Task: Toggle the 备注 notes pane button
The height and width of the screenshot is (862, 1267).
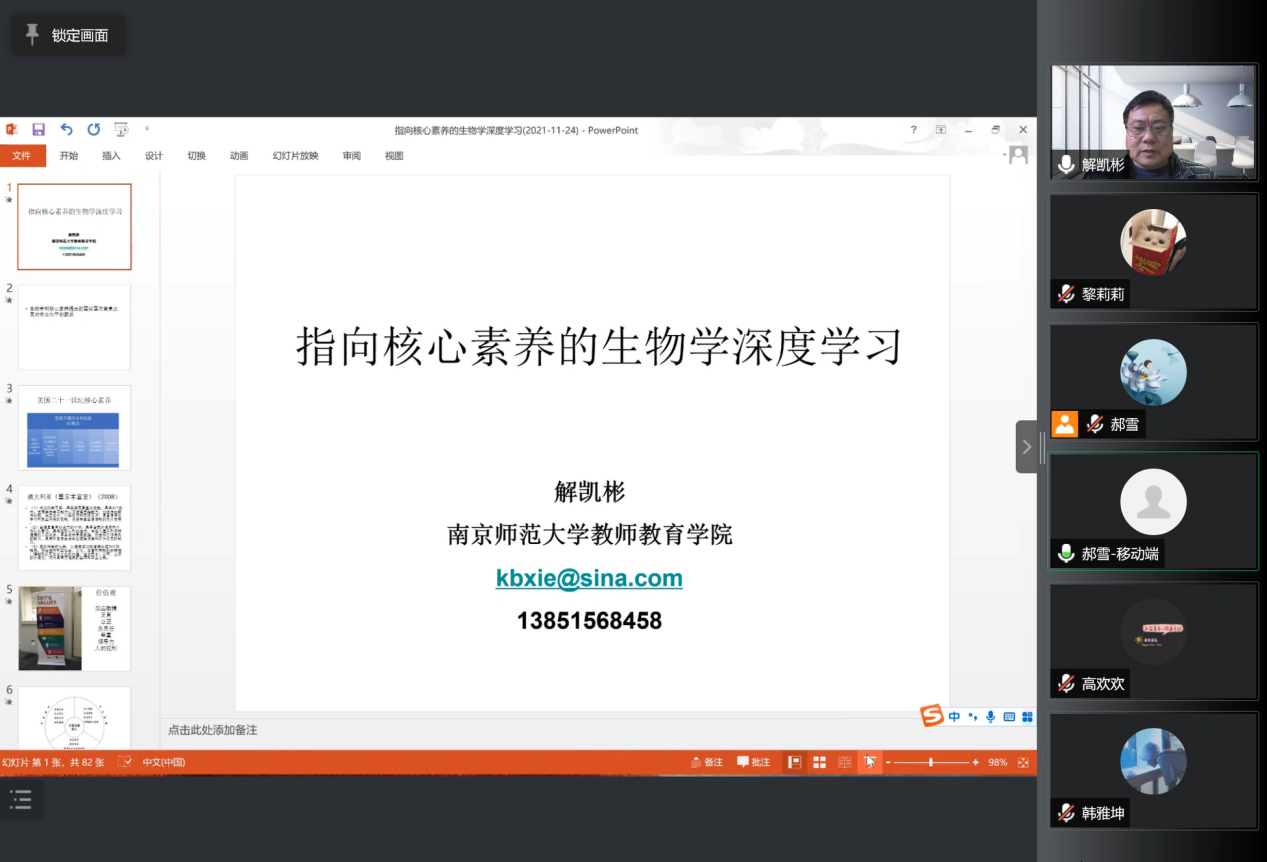Action: pyautogui.click(x=706, y=762)
